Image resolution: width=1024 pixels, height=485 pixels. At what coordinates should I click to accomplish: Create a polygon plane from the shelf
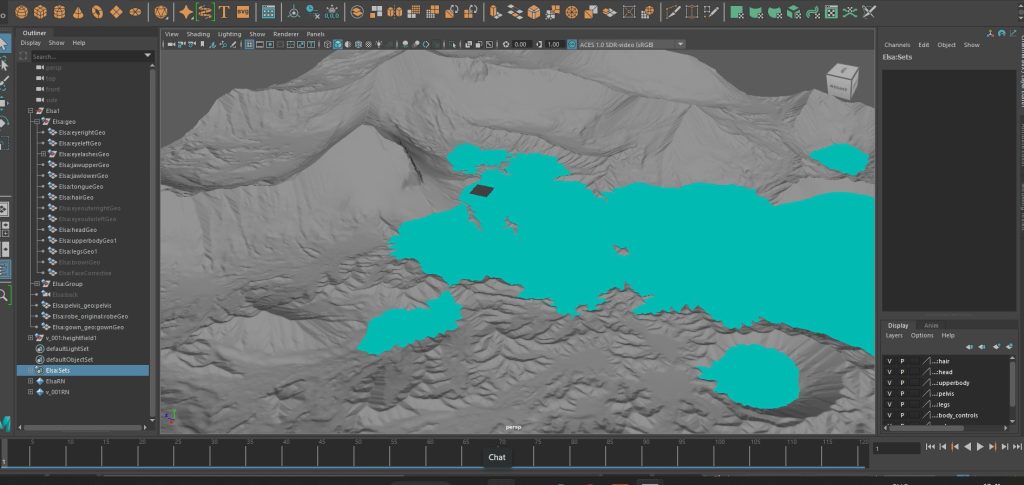coord(116,12)
